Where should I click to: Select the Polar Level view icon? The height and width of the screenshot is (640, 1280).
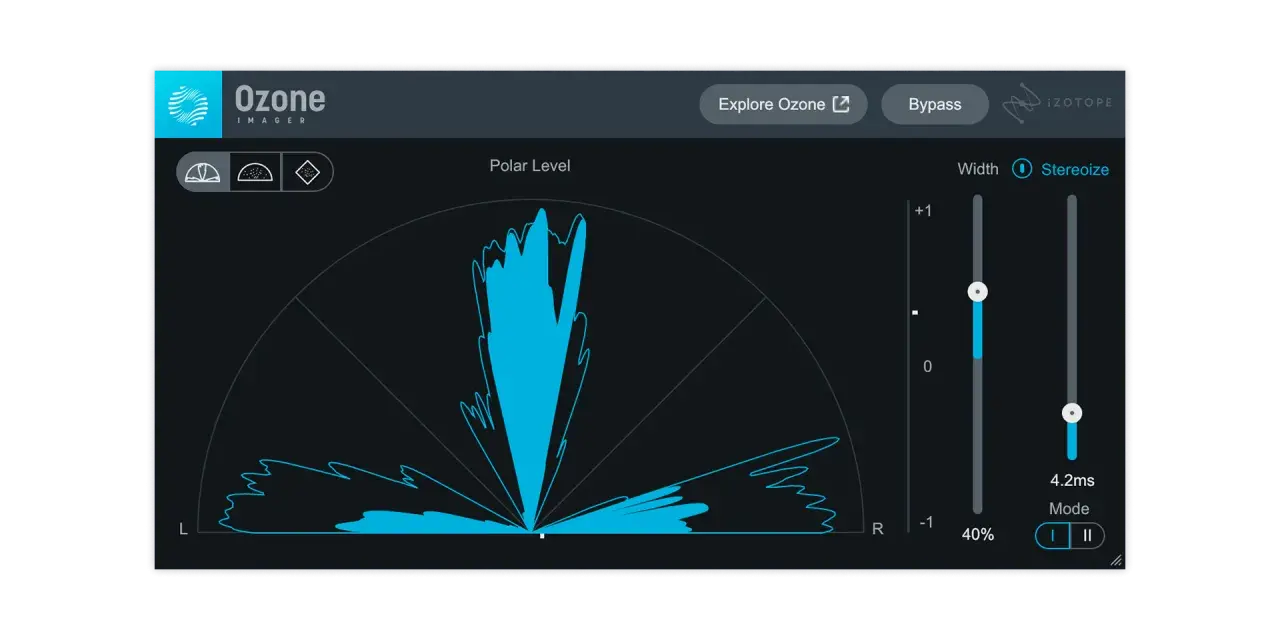(203, 172)
